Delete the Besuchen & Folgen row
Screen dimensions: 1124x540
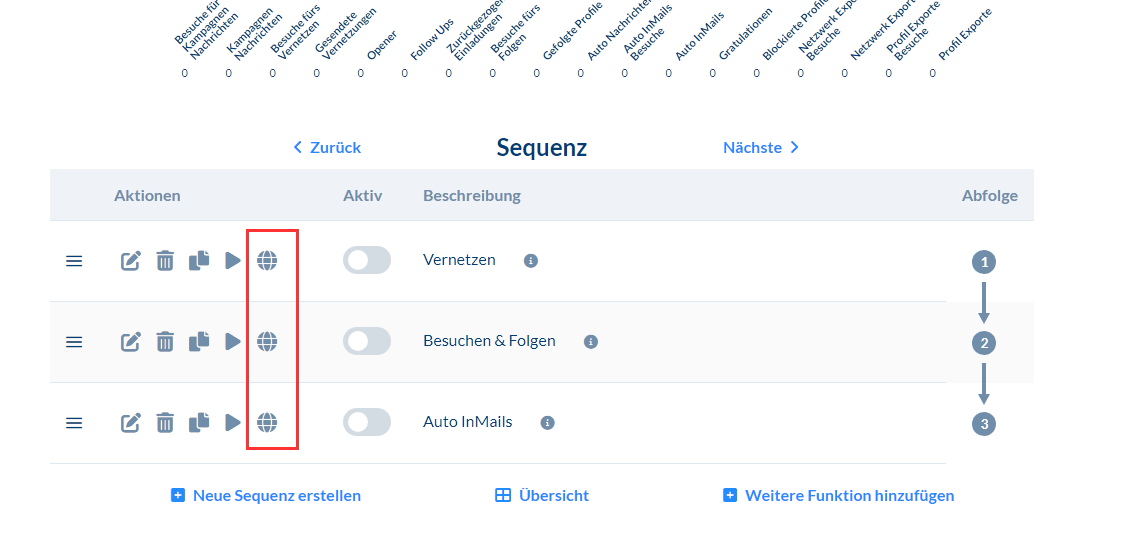point(165,342)
